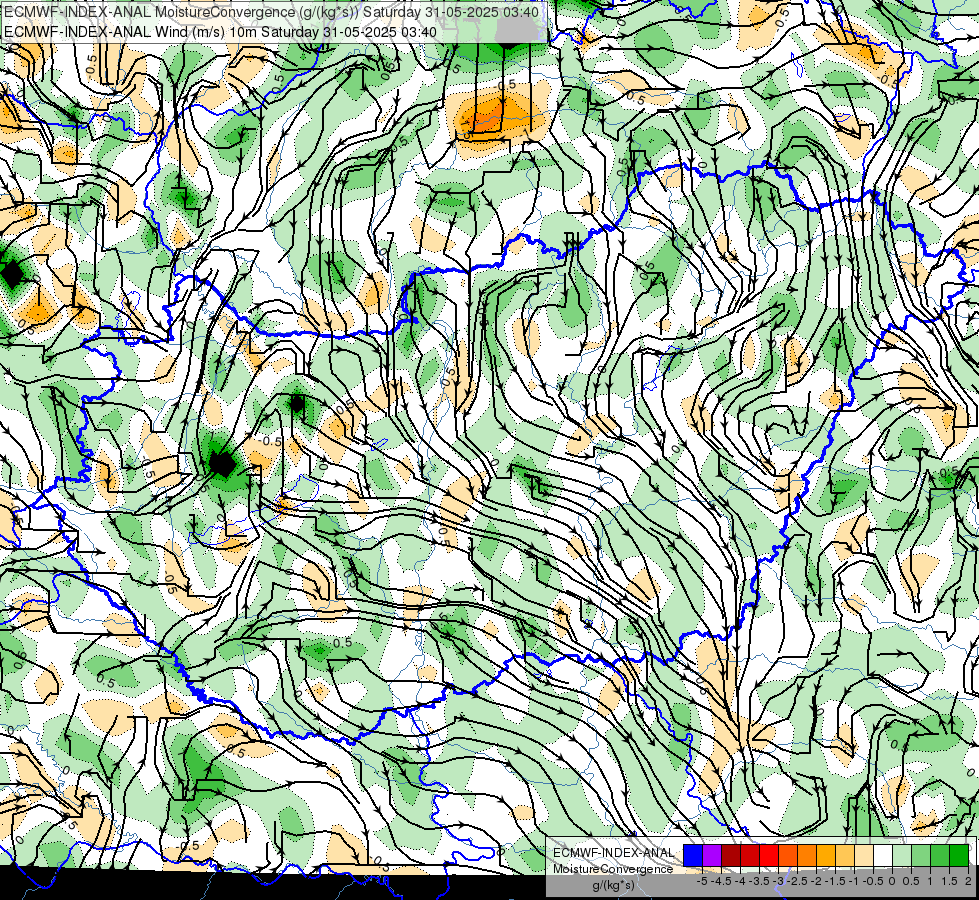This screenshot has height=900, width=979.
Task: Select legend swatch between -4 and -3.5
Action: tap(750, 855)
